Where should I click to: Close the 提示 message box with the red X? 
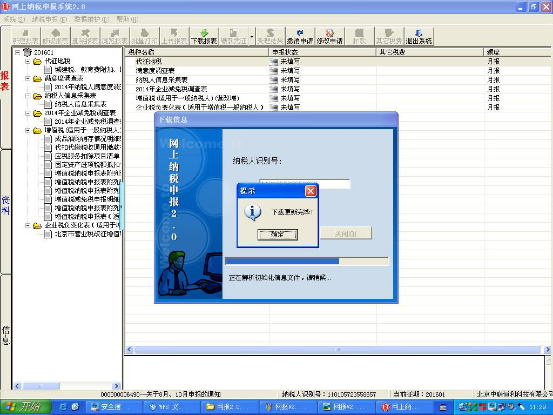click(310, 191)
